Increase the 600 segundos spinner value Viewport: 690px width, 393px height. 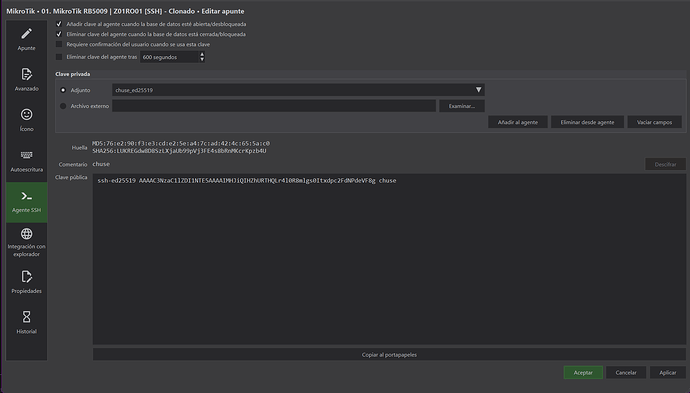tap(202, 55)
